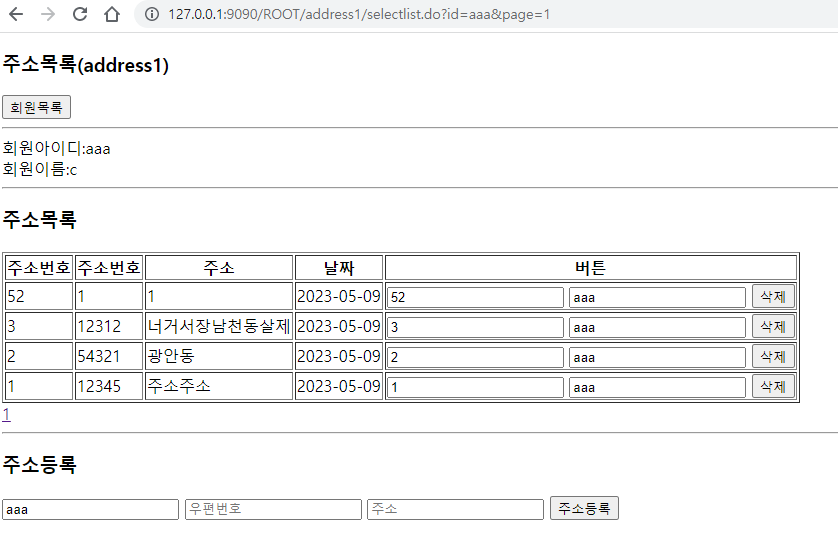Open the 회원목록 button

tap(36, 107)
